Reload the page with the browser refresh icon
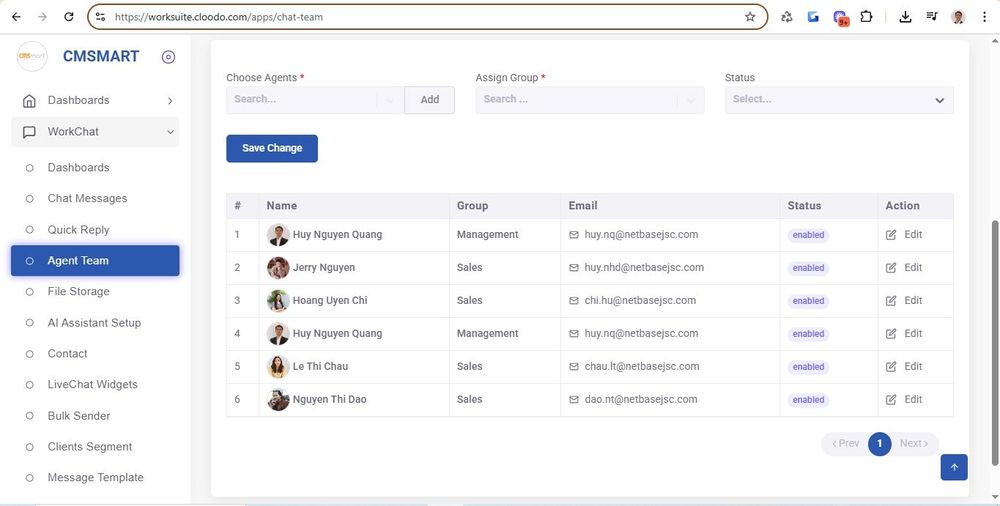 [68, 17]
